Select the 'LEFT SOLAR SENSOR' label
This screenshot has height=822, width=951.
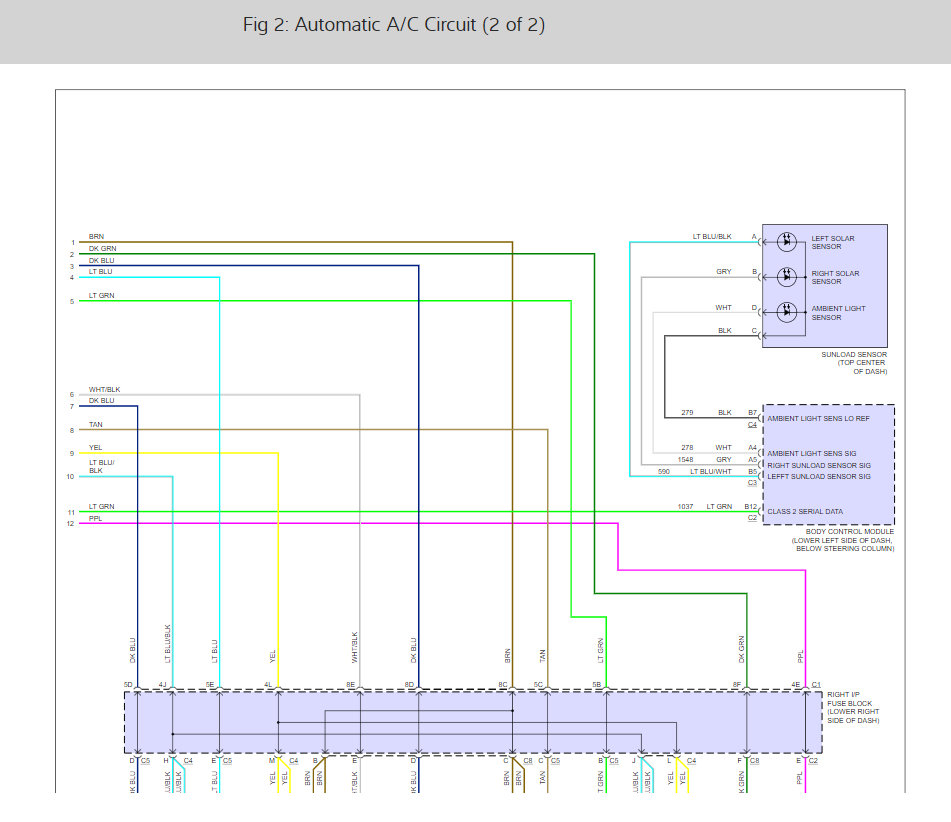click(833, 243)
